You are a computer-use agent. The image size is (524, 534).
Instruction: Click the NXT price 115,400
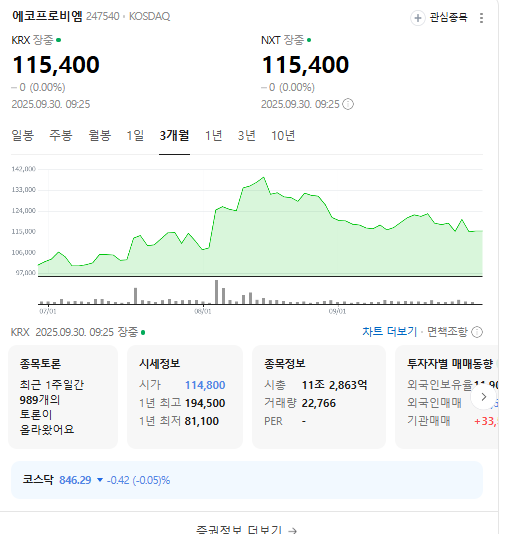pos(305,65)
